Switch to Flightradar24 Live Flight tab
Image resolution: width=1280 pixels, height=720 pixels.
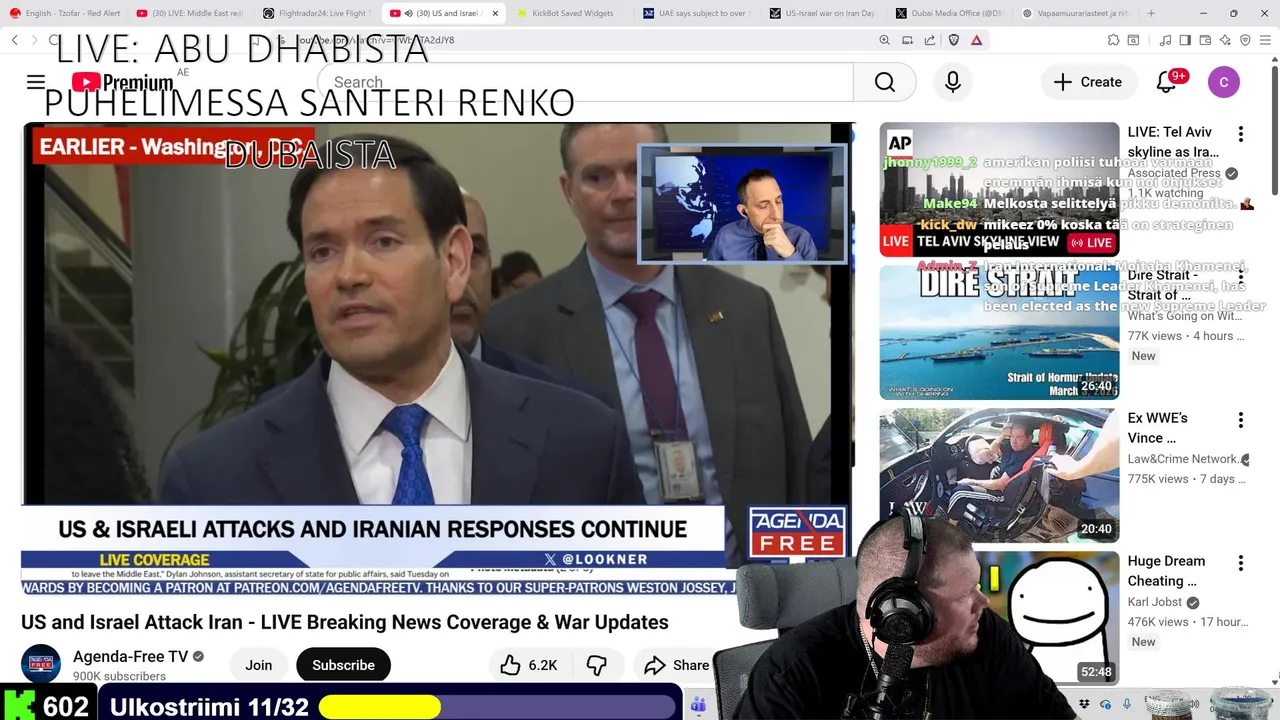point(316,13)
